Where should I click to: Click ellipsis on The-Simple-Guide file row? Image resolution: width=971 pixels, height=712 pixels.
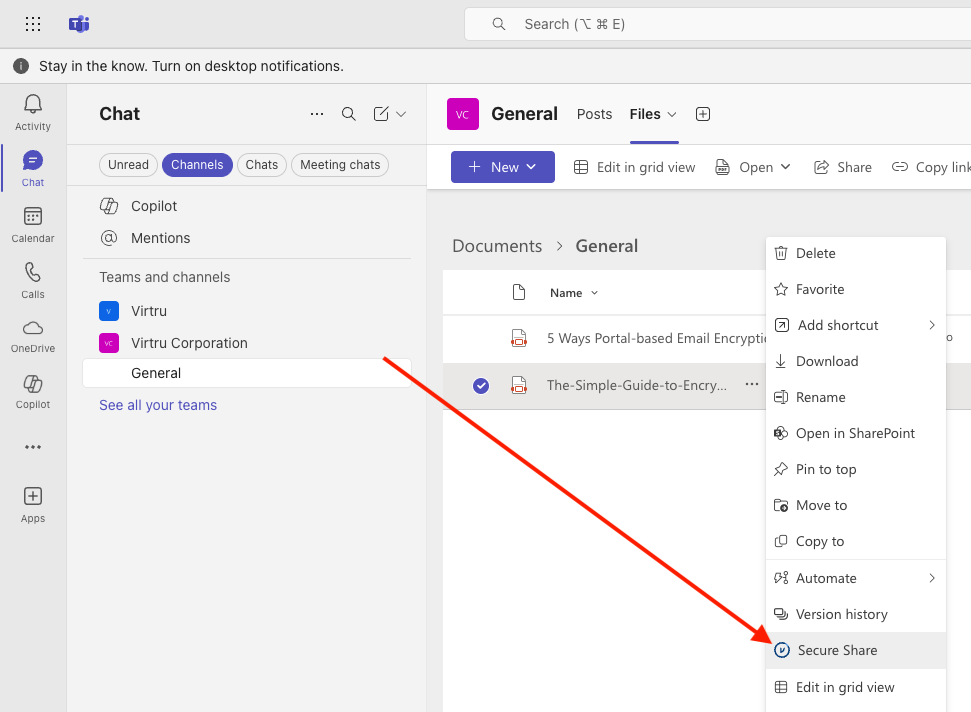(752, 384)
